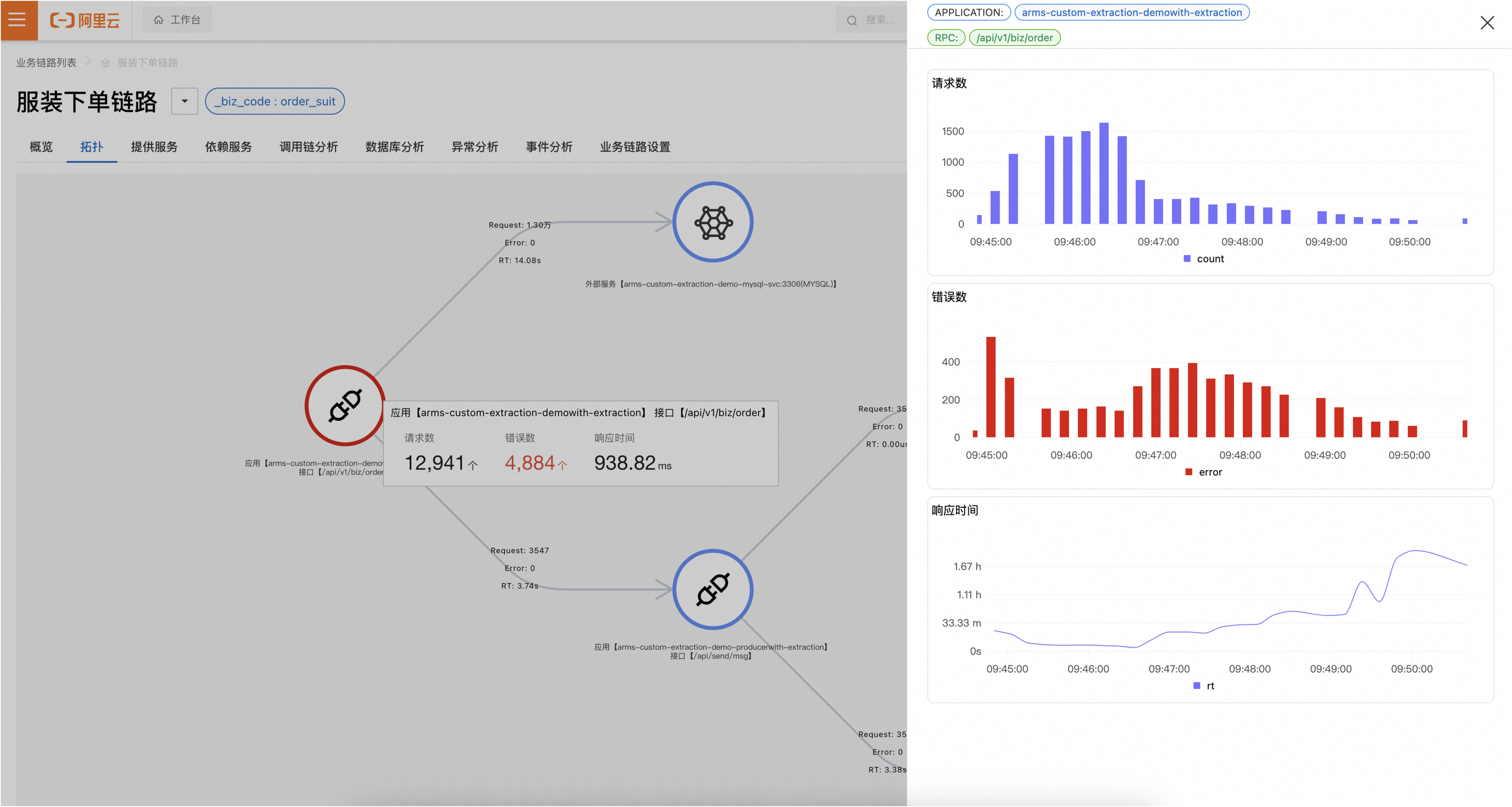Screen dimensions: 1512x807
Task: Click the 业务链路列表 breadcrumb link
Action: point(46,63)
